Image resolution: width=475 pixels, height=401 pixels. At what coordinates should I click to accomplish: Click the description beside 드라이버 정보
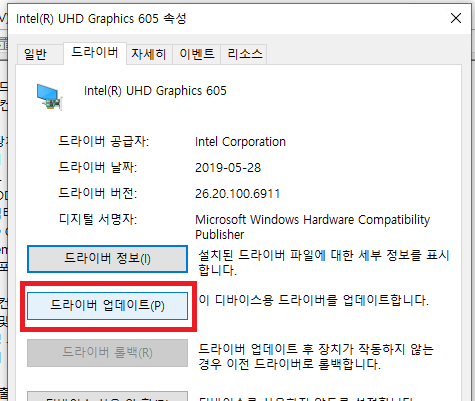324,262
